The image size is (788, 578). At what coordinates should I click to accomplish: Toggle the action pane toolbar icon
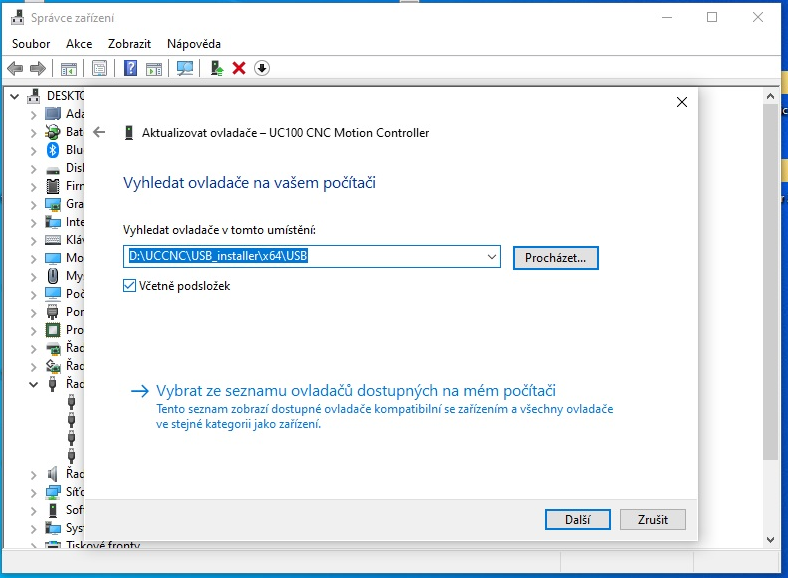154,68
